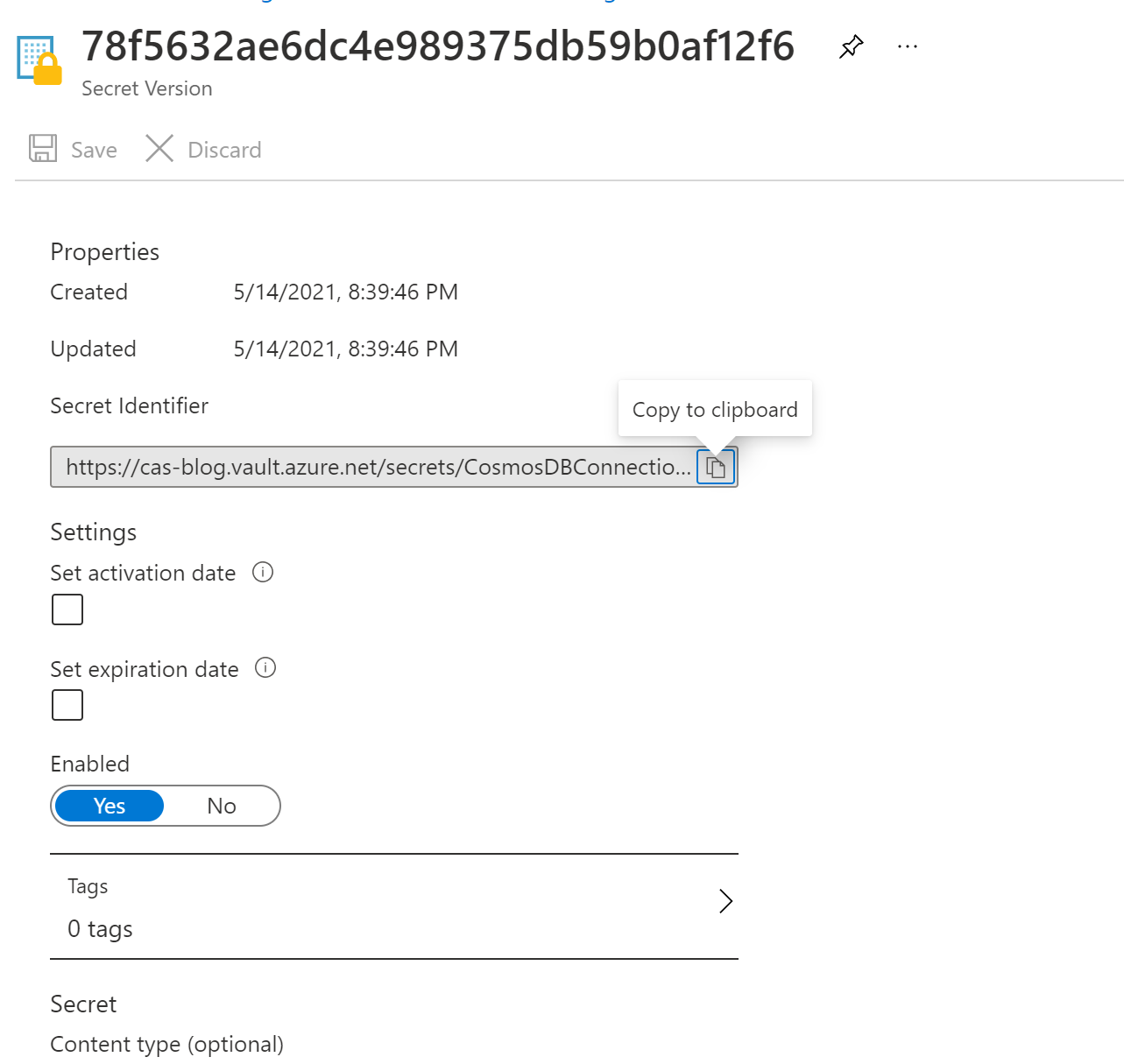The height and width of the screenshot is (1064, 1124).
Task: Click the Discard X icon
Action: (x=159, y=148)
